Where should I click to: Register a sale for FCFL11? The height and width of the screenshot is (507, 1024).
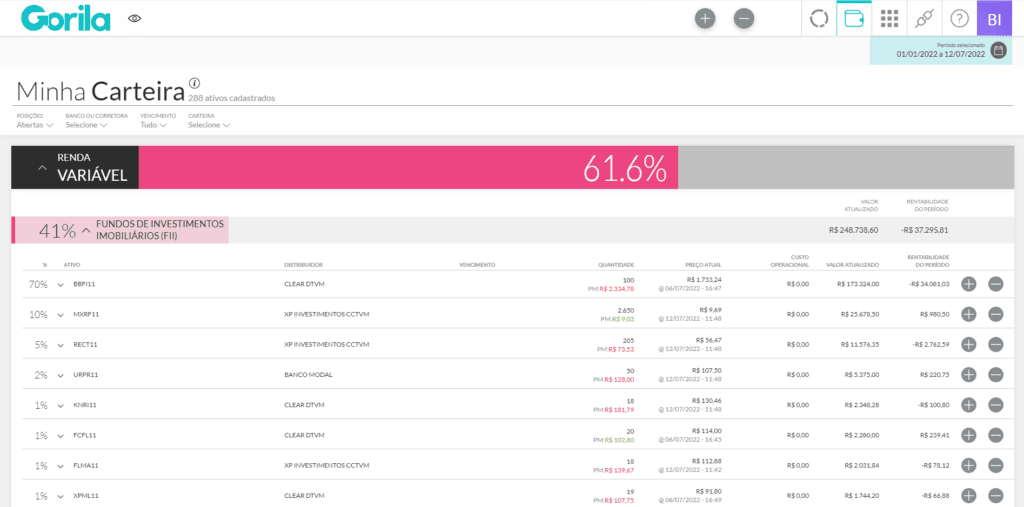[995, 435]
